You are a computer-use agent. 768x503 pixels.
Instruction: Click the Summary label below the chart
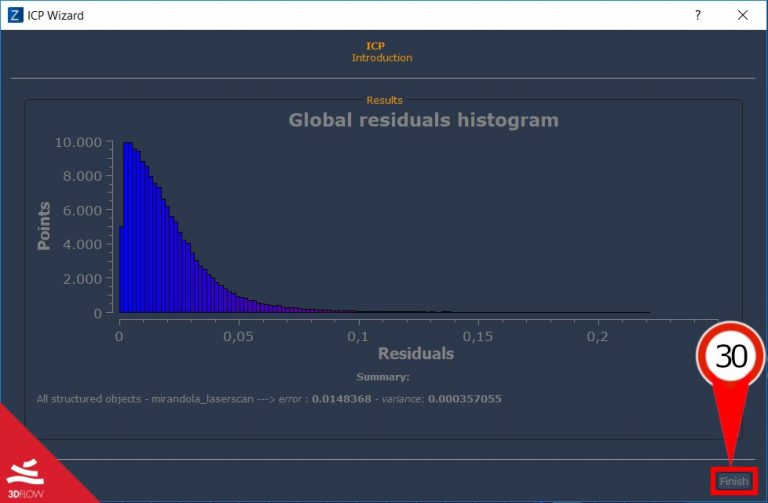[382, 377]
